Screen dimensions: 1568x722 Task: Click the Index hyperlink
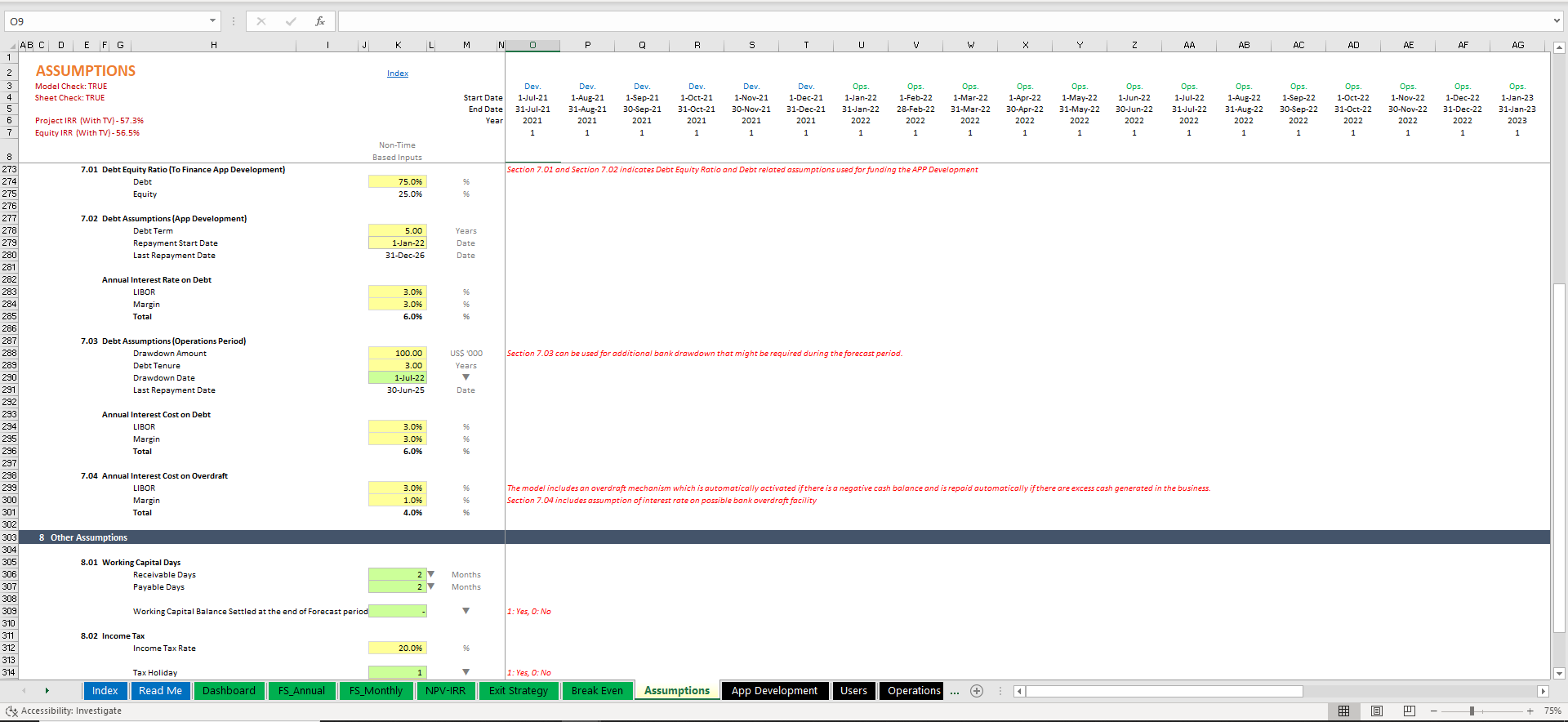tap(398, 74)
